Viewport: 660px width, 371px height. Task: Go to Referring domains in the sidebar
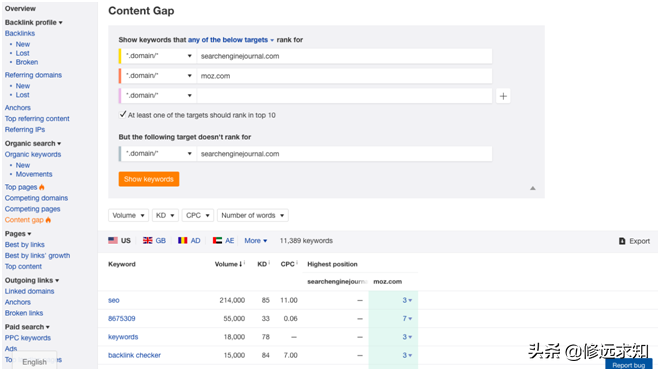pyautogui.click(x=33, y=75)
